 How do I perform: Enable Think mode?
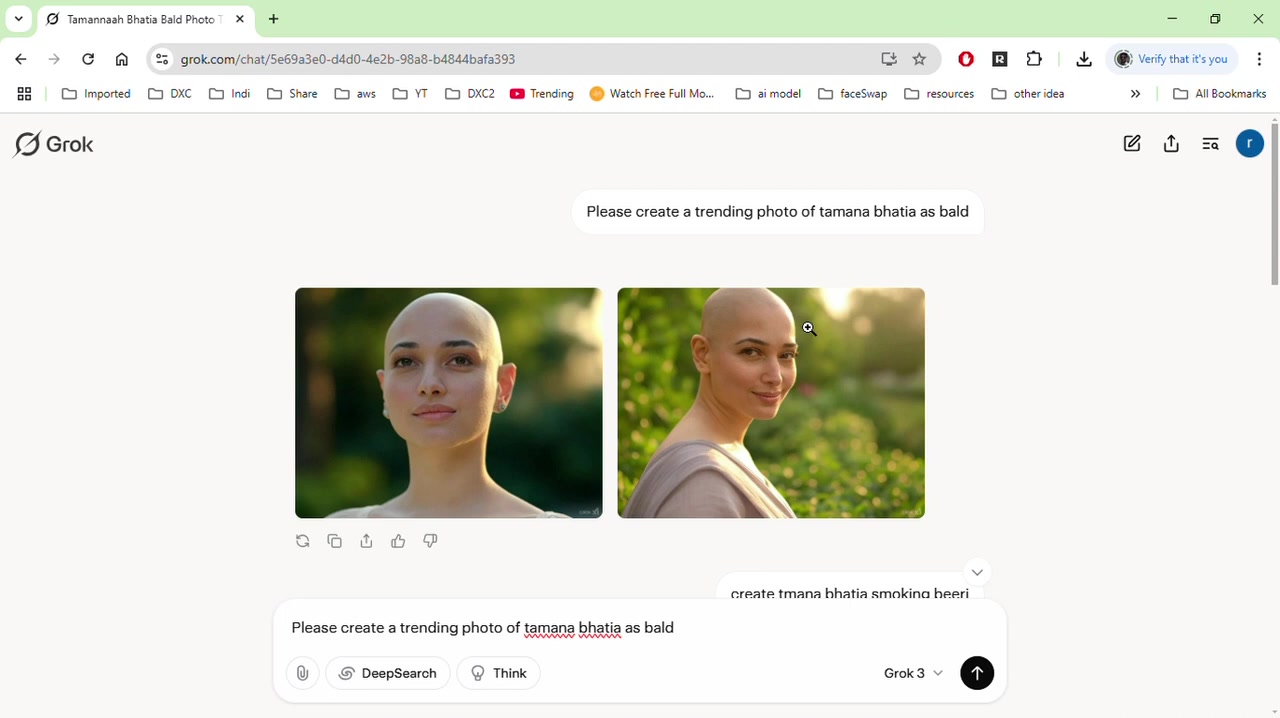pyautogui.click(x=498, y=673)
